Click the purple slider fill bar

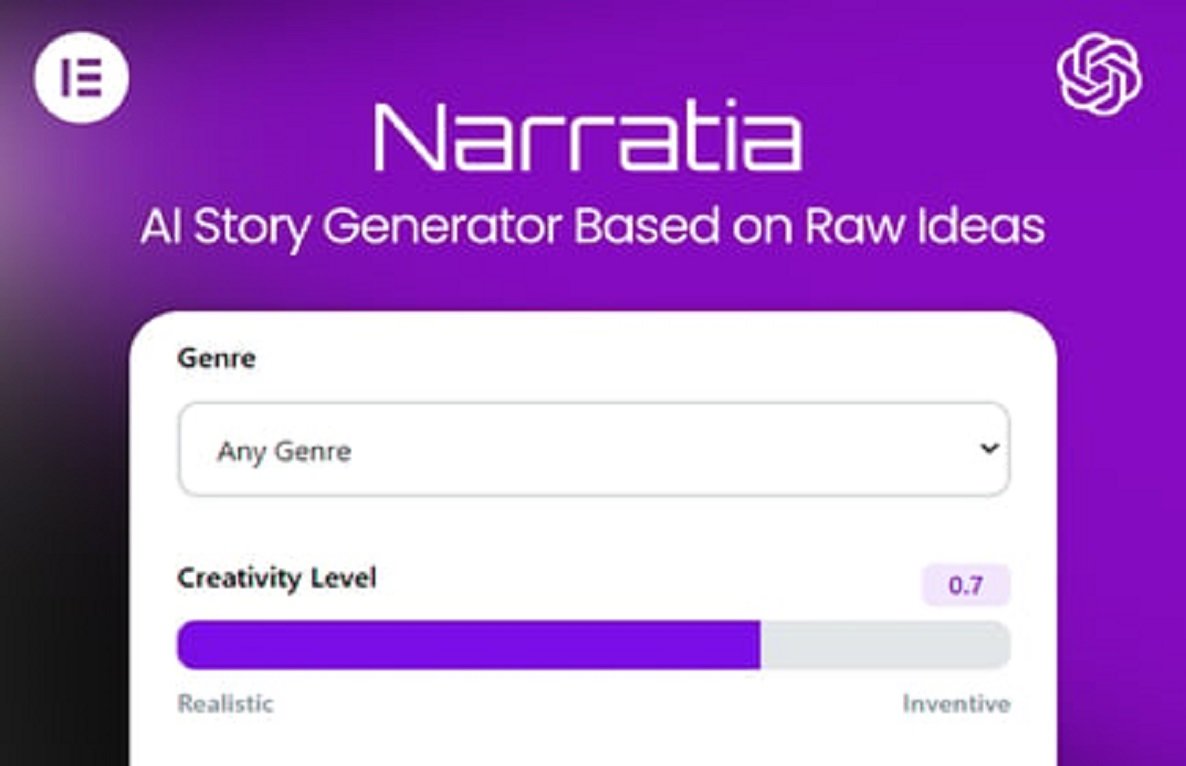[470, 645]
